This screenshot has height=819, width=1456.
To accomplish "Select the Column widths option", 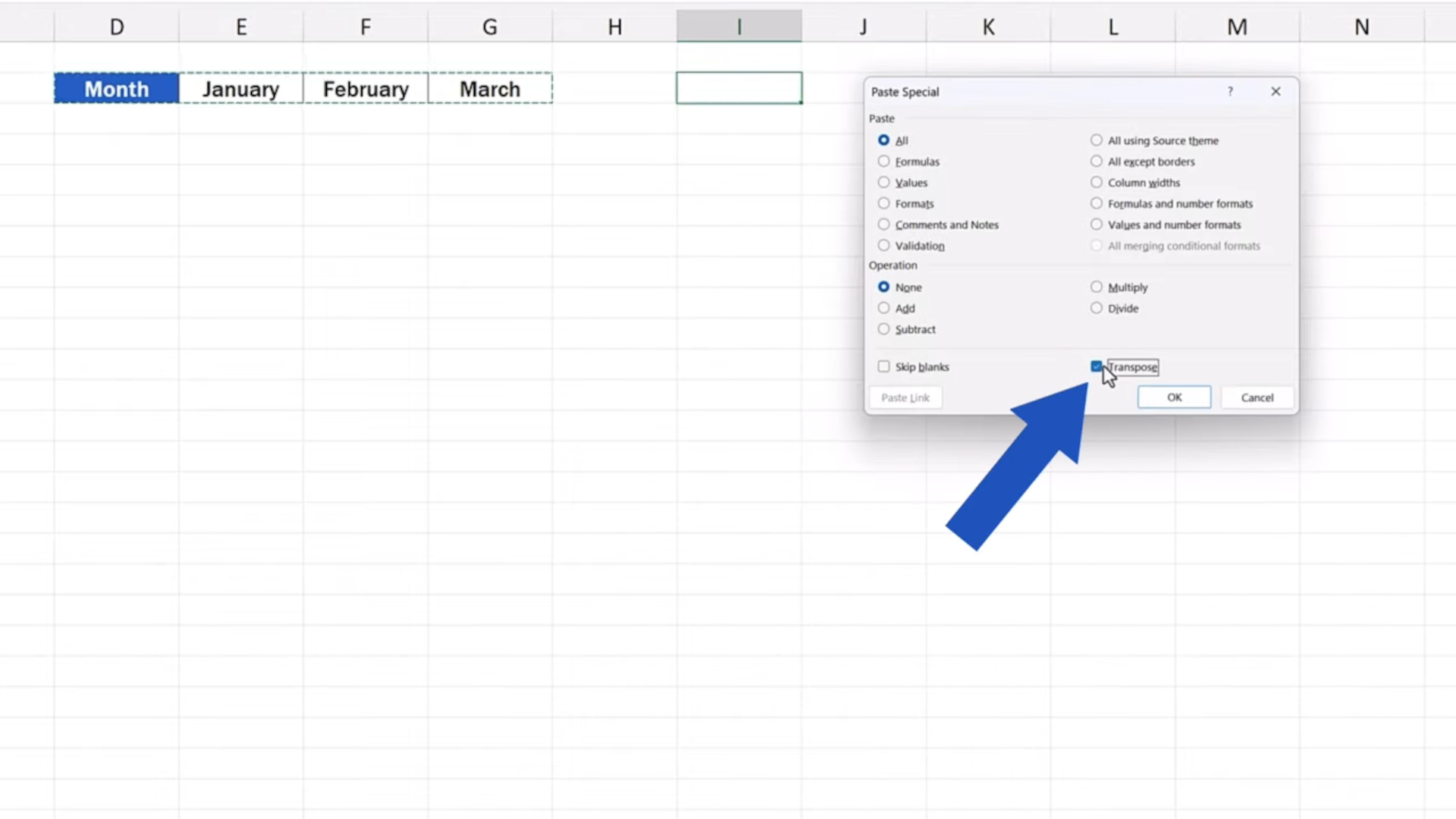I will [1097, 182].
